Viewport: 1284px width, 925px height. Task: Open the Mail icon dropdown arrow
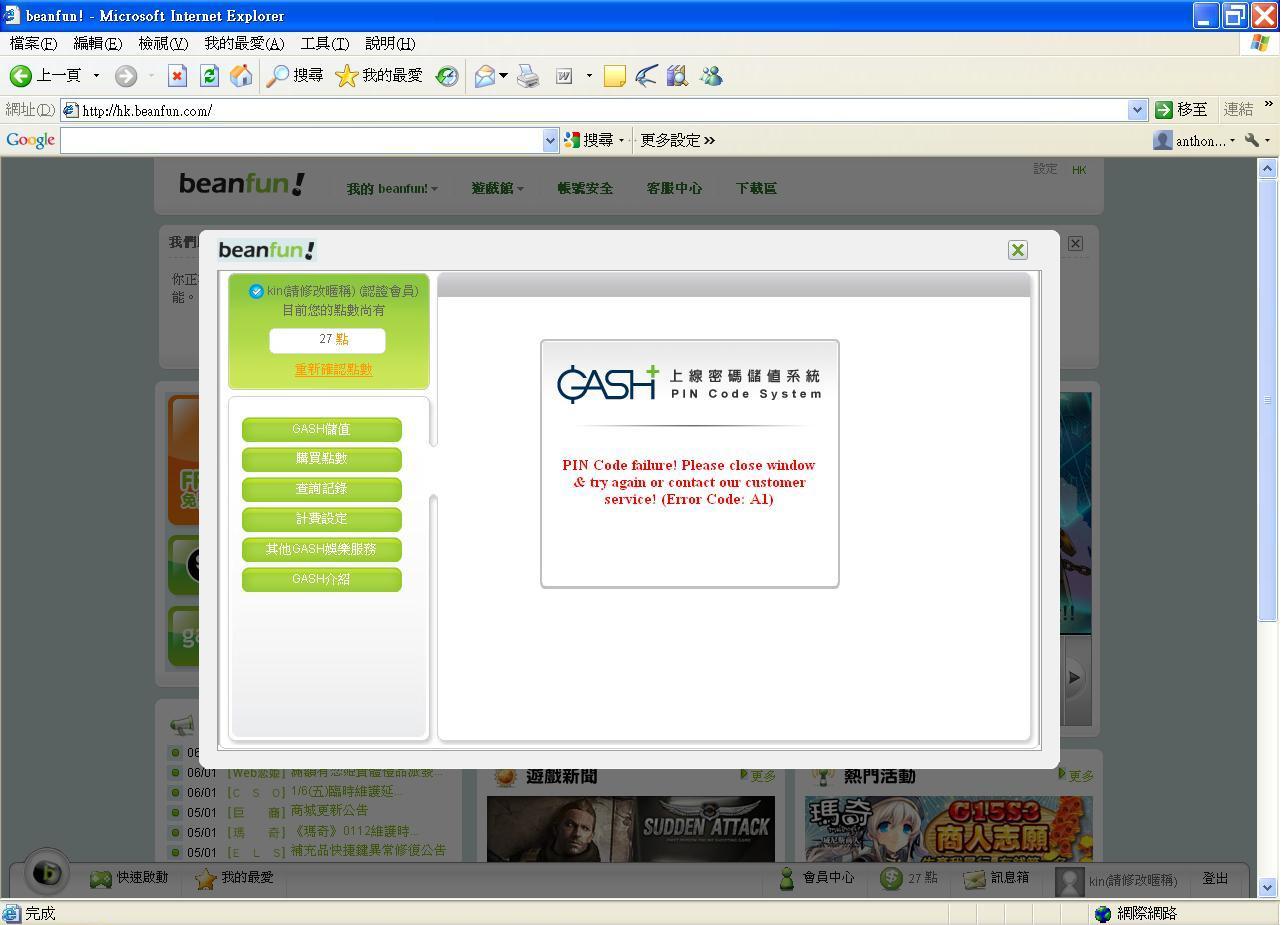coord(503,76)
